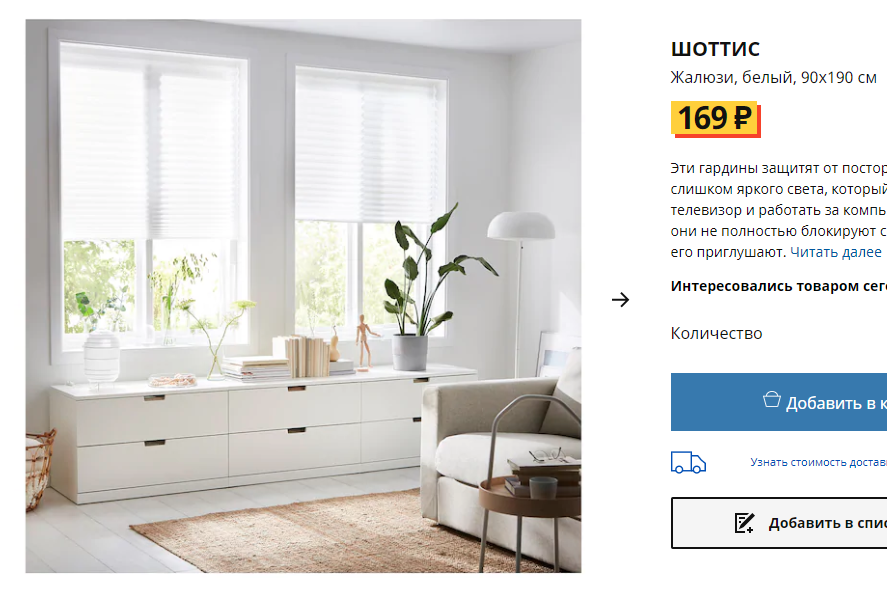Click the delivery truck icon

[688, 462]
